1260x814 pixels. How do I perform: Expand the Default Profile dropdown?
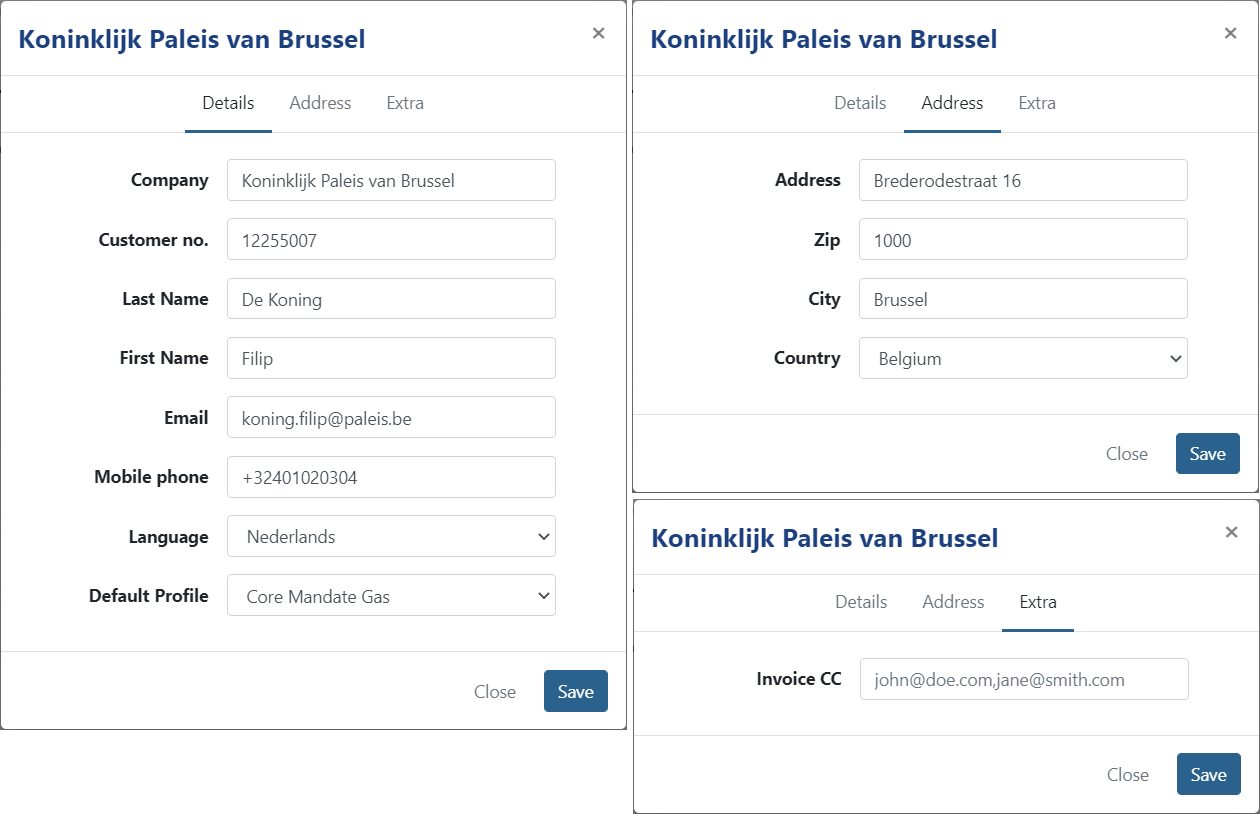pyautogui.click(x=391, y=596)
